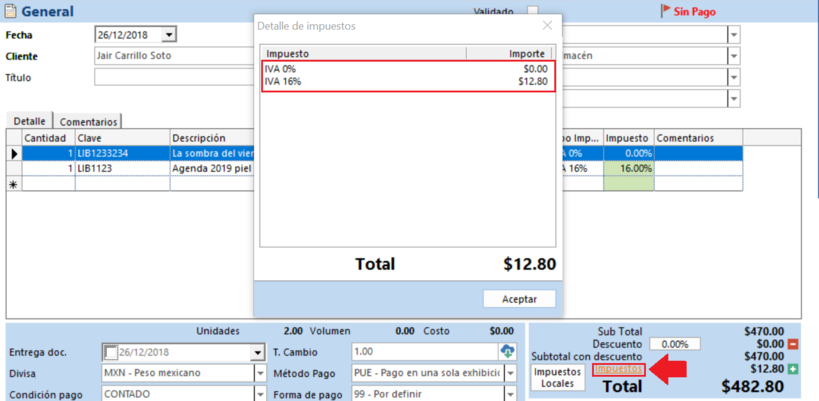819x401 pixels.
Task: Expand the Forma de pago dropdown
Action: [x=510, y=394]
